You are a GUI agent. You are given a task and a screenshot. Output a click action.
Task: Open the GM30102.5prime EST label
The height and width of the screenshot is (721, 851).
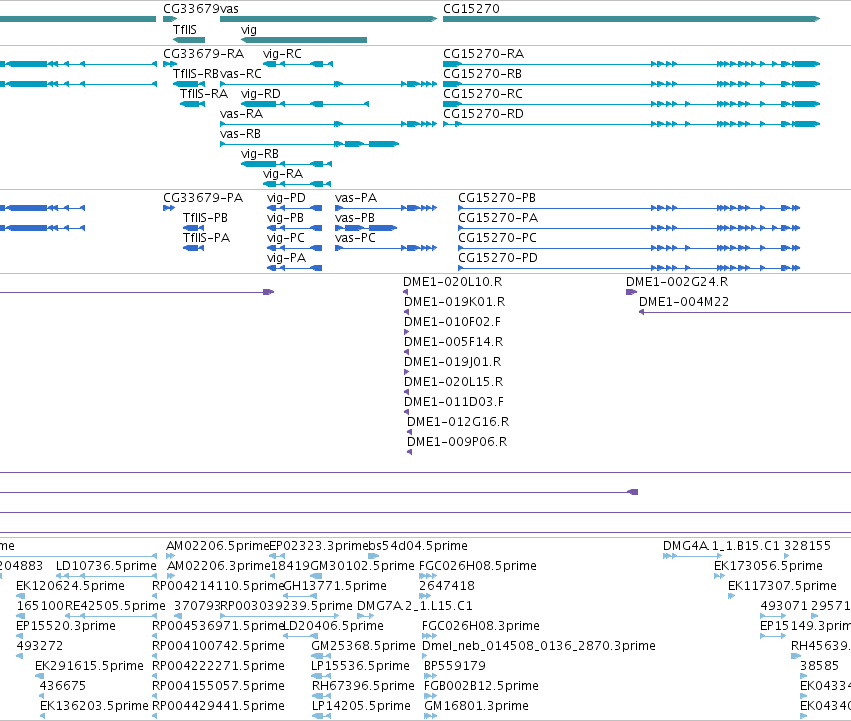pos(363,566)
